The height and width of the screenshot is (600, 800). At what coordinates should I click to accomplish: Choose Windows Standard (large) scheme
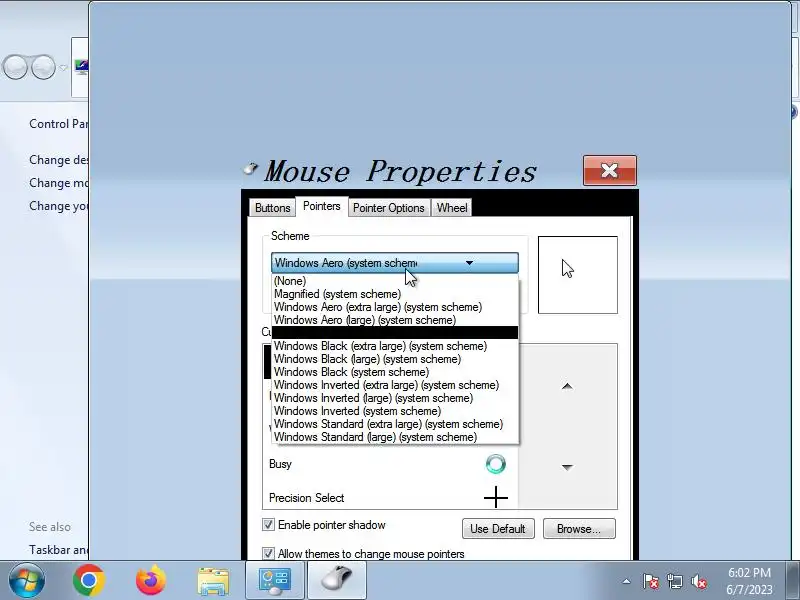395,437
